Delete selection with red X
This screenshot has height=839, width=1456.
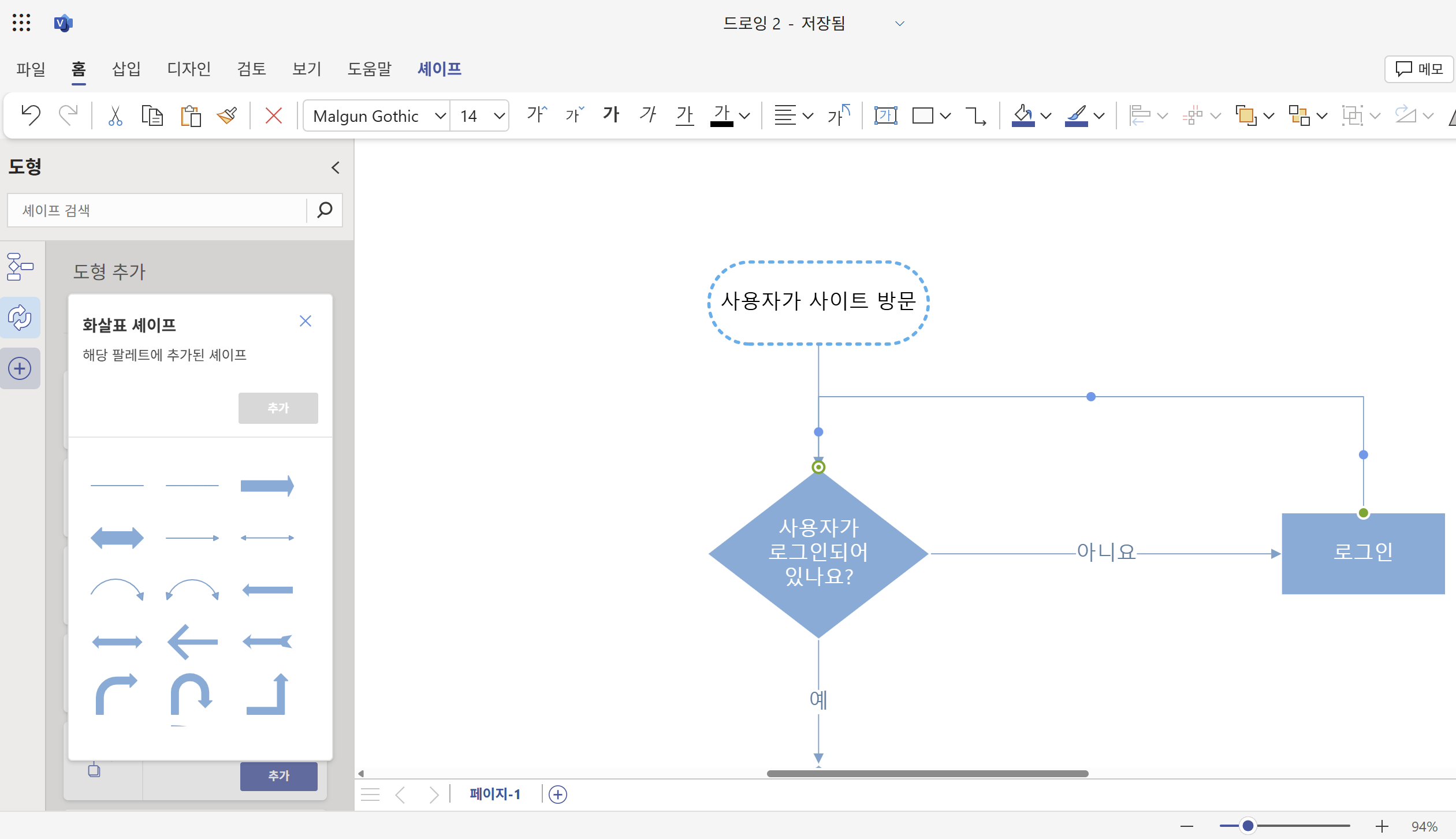coord(273,115)
